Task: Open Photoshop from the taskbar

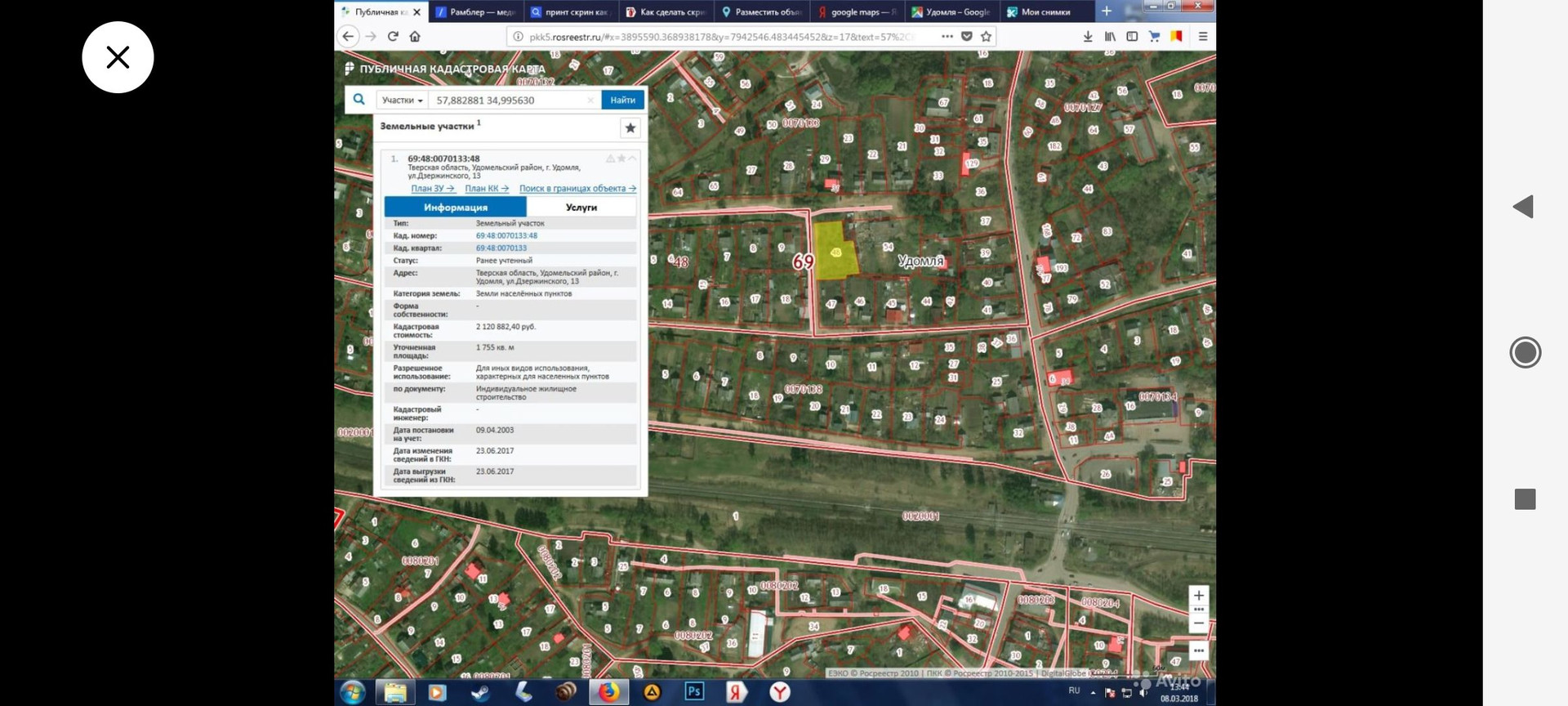Action: pyautogui.click(x=693, y=692)
